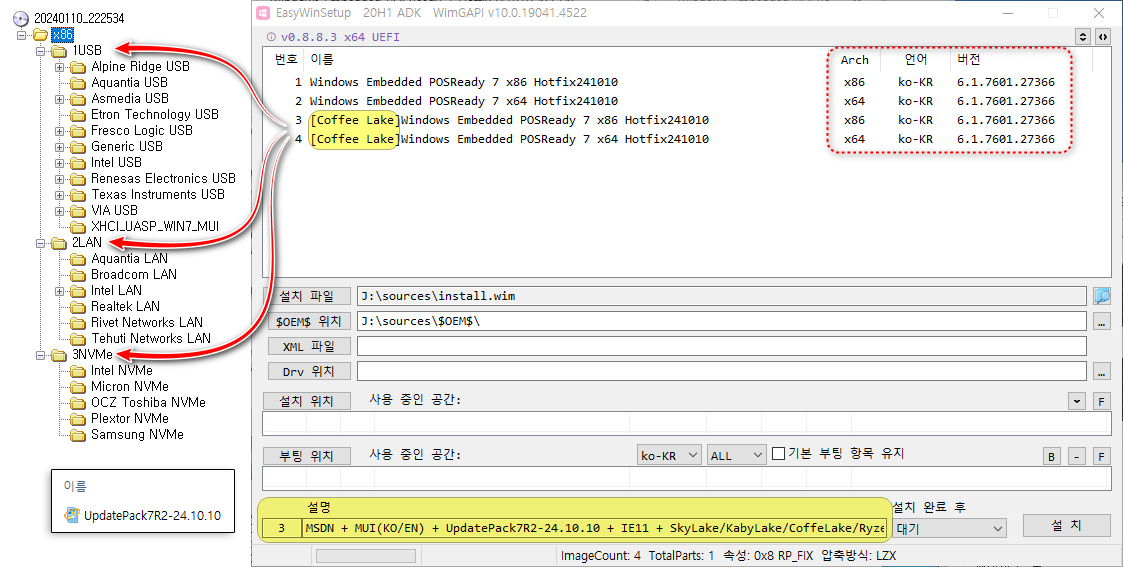Select Micron NVMe tree item
This screenshot has height=567, width=1123.
pos(130,387)
